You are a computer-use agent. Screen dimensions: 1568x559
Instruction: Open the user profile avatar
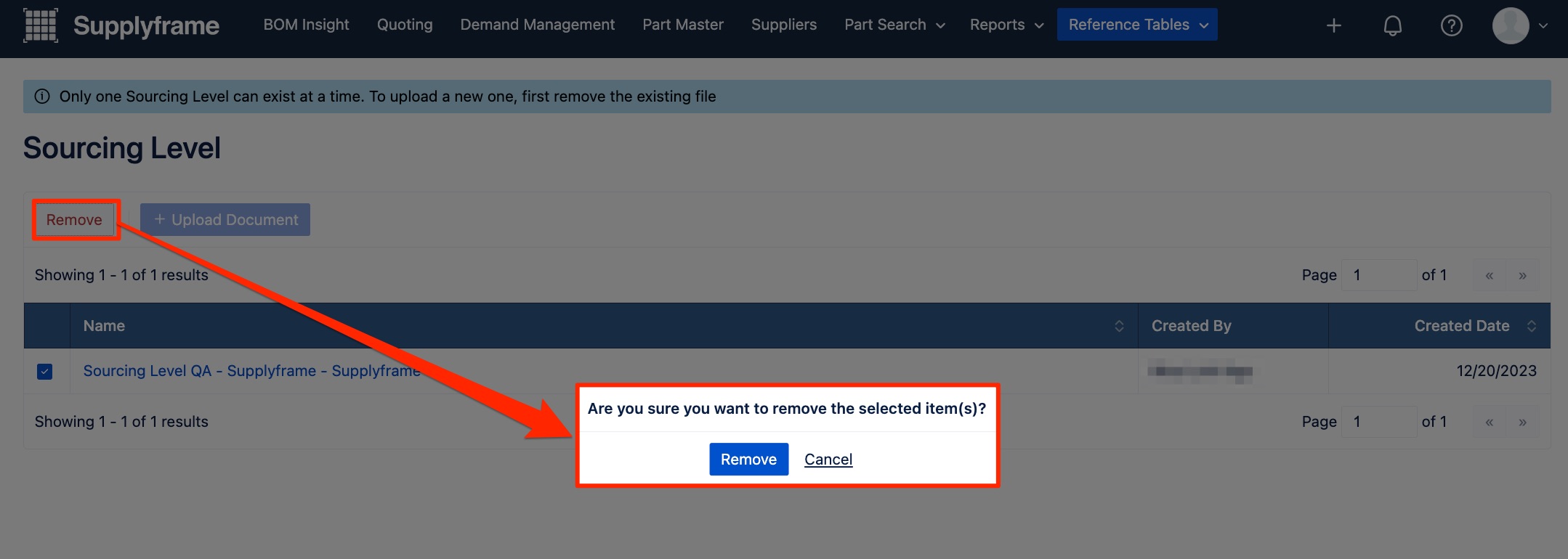tap(1511, 25)
